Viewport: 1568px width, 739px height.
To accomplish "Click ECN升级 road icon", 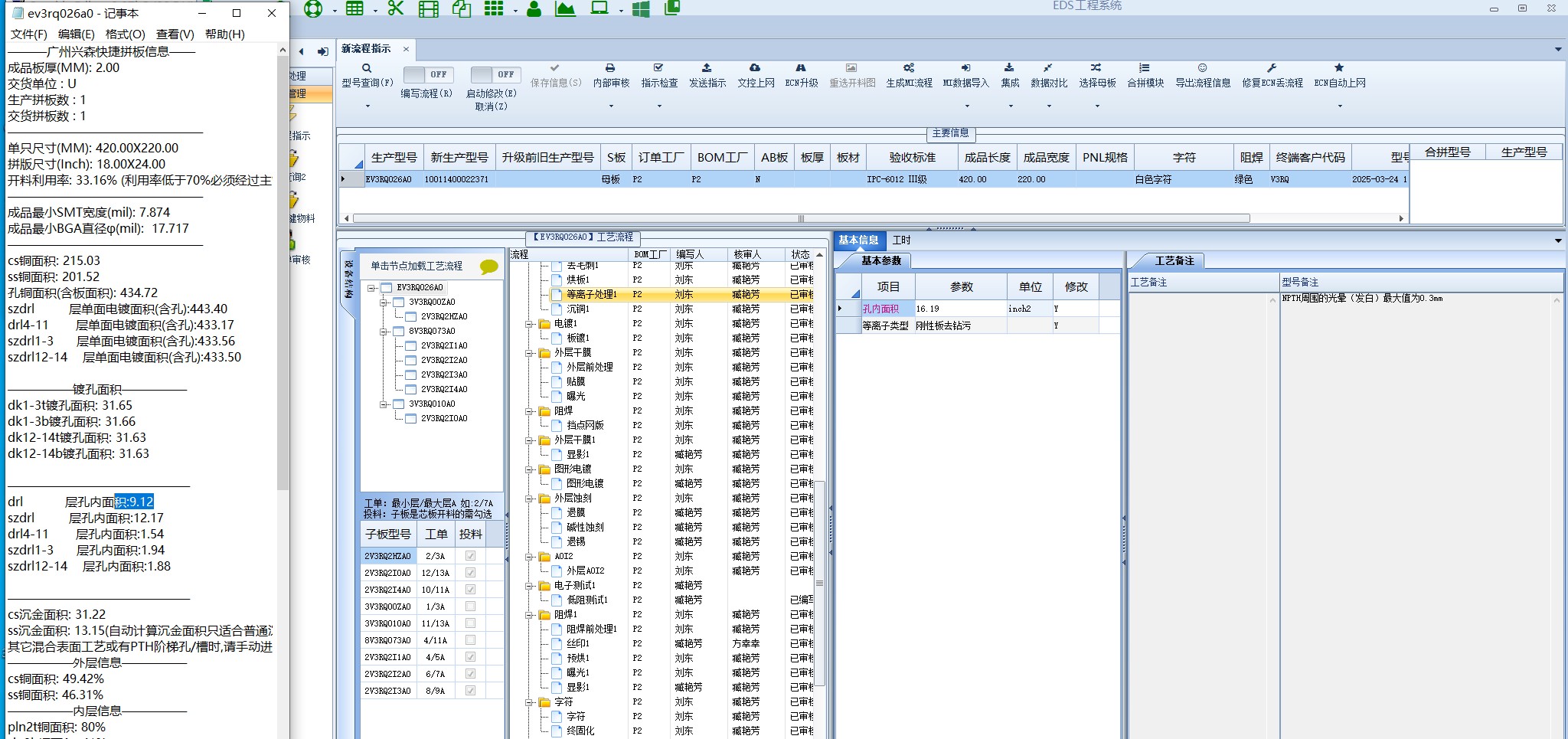I will pyautogui.click(x=801, y=68).
